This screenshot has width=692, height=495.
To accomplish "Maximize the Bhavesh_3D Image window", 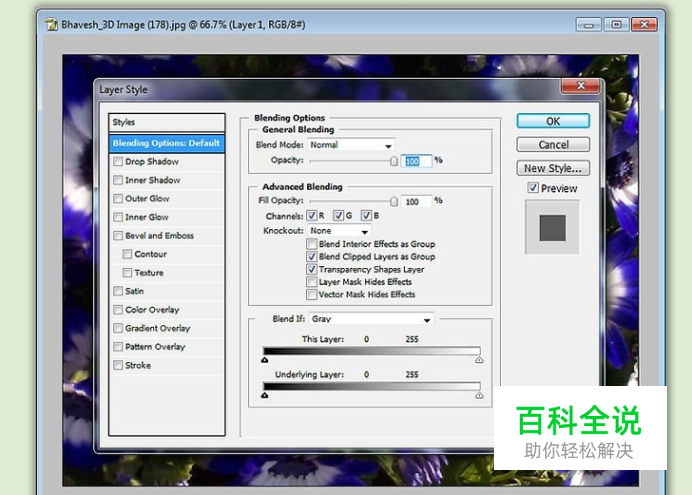I will pos(617,25).
